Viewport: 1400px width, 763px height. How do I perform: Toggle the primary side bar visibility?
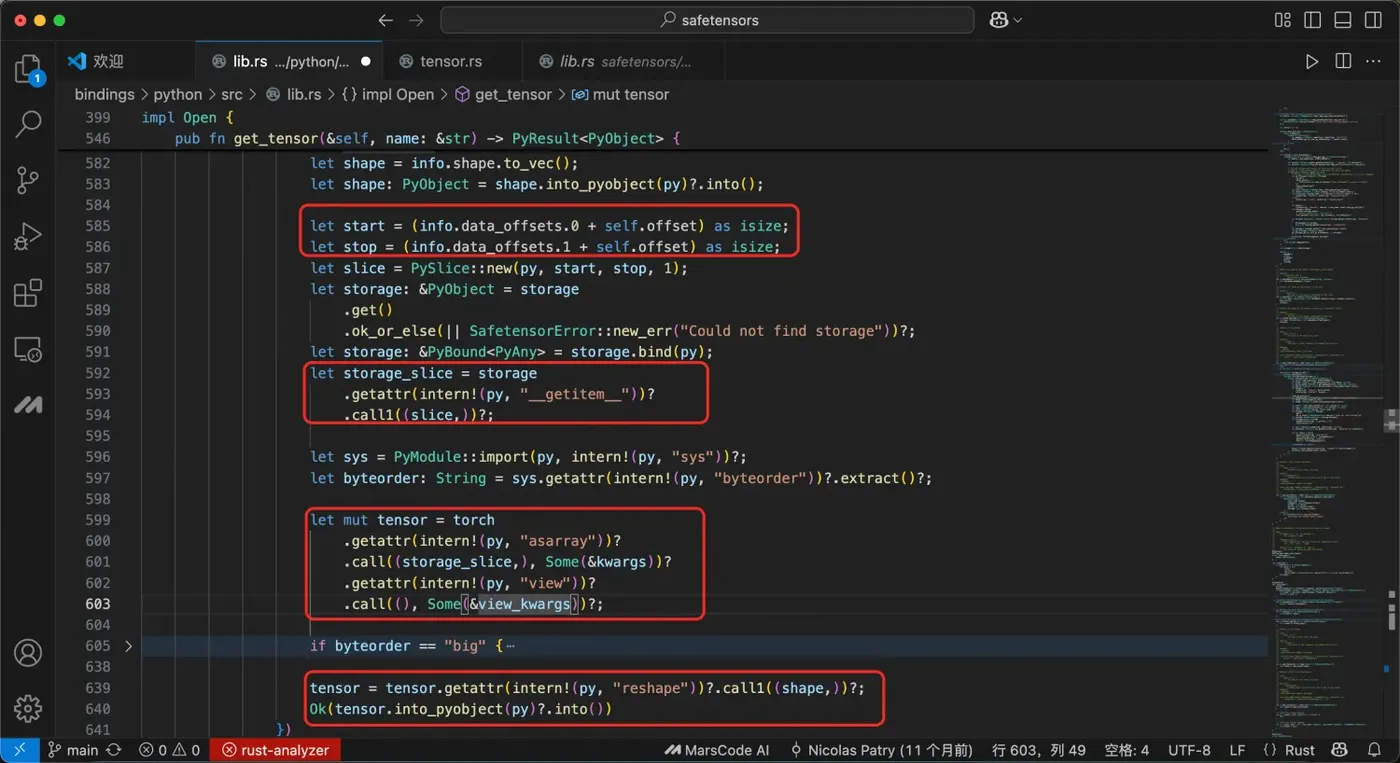pyautogui.click(x=1313, y=20)
